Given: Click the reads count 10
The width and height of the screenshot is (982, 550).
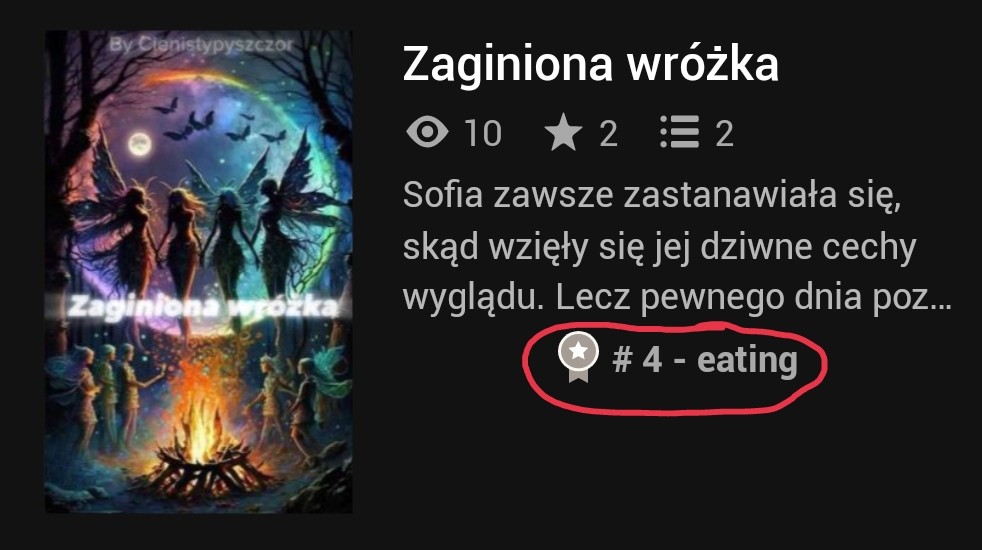Looking at the screenshot, I should click(483, 133).
